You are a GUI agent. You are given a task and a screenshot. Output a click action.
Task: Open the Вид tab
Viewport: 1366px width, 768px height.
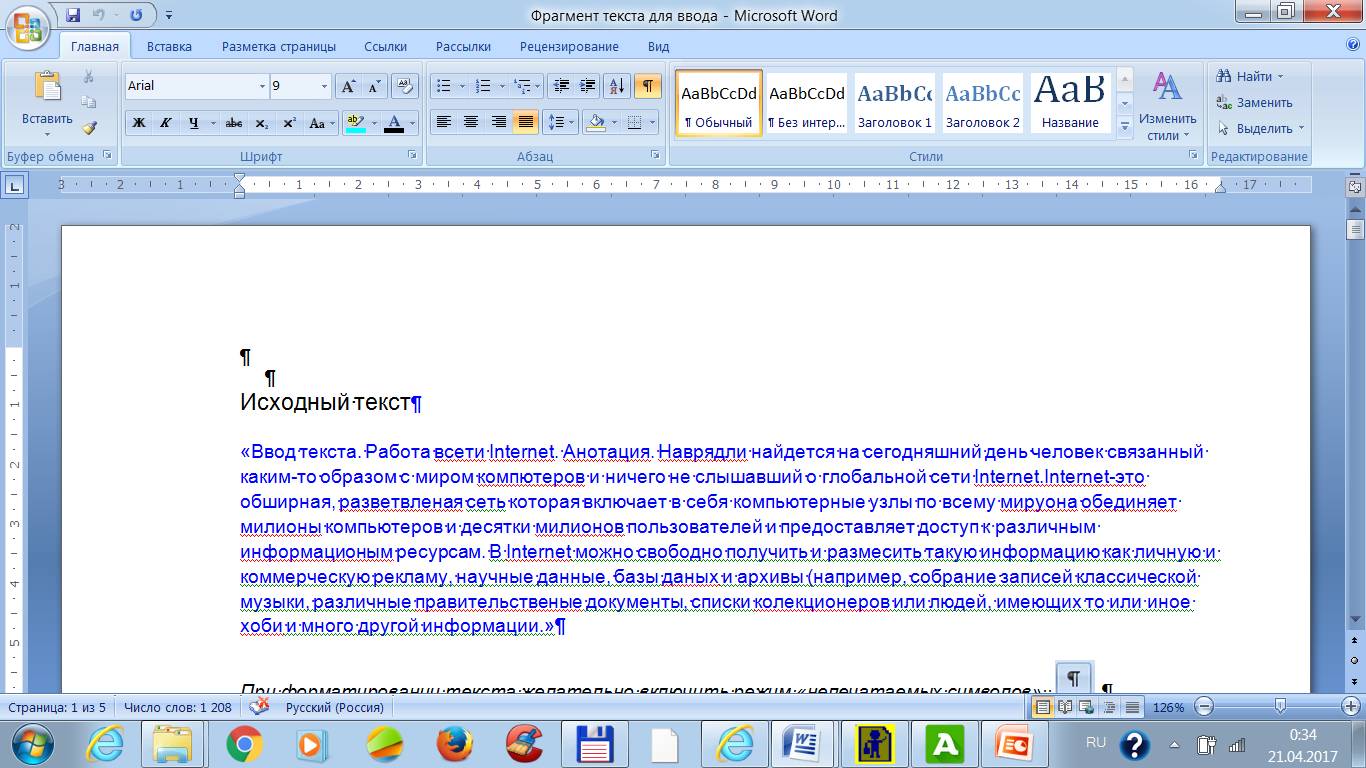[658, 46]
